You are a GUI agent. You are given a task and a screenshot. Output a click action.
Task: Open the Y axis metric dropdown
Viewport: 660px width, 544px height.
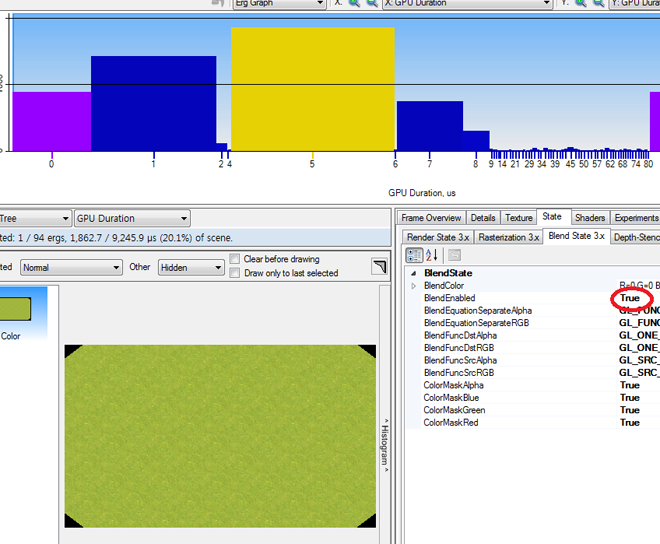(x=635, y=3)
